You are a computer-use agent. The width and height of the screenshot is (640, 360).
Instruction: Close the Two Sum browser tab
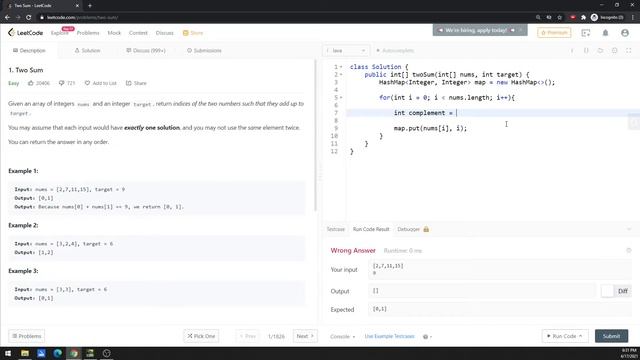[77, 6]
